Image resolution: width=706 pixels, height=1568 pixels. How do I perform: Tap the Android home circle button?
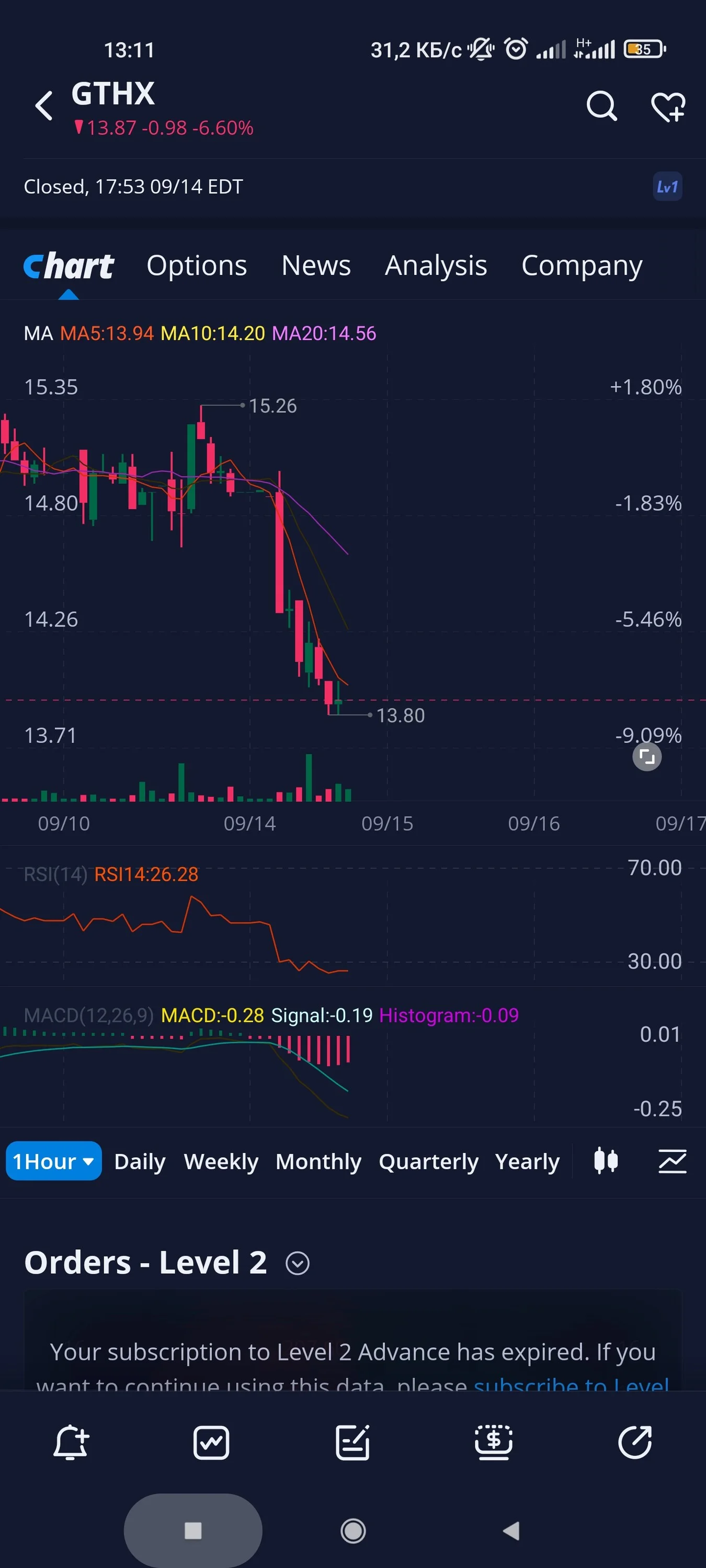354,1530
